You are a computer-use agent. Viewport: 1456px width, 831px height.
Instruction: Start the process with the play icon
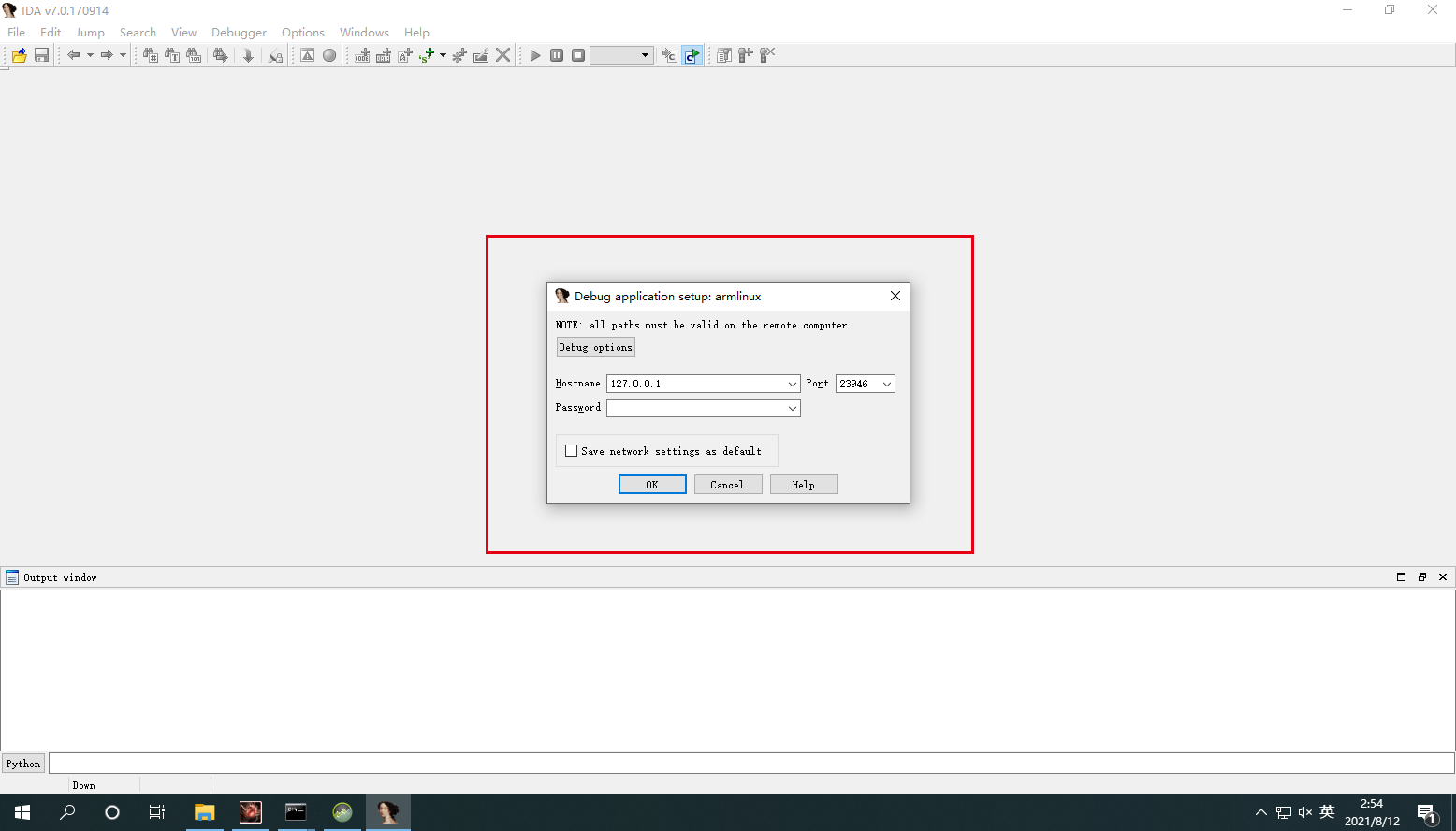pyautogui.click(x=535, y=55)
